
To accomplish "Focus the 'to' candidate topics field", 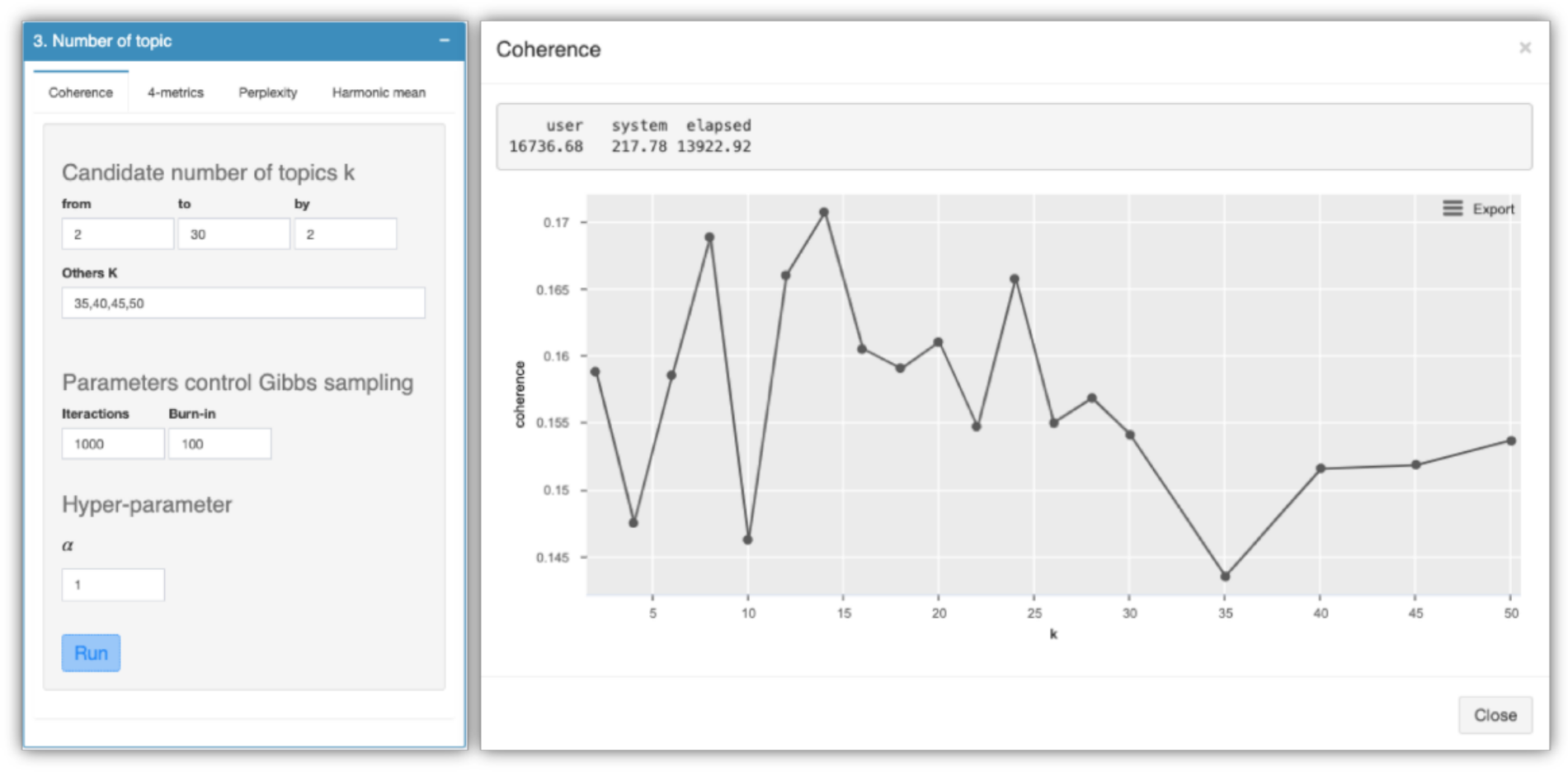I will point(234,234).
